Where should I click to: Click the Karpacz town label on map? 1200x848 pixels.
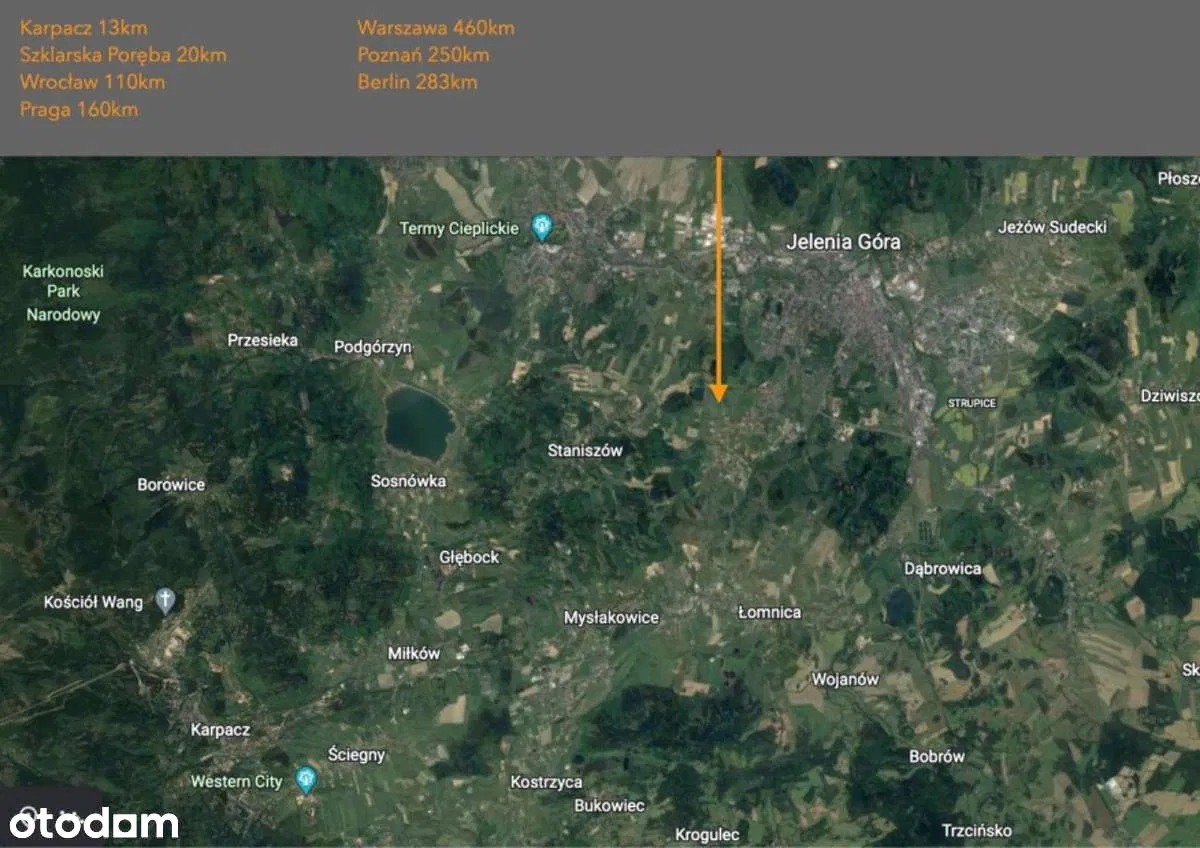point(220,730)
